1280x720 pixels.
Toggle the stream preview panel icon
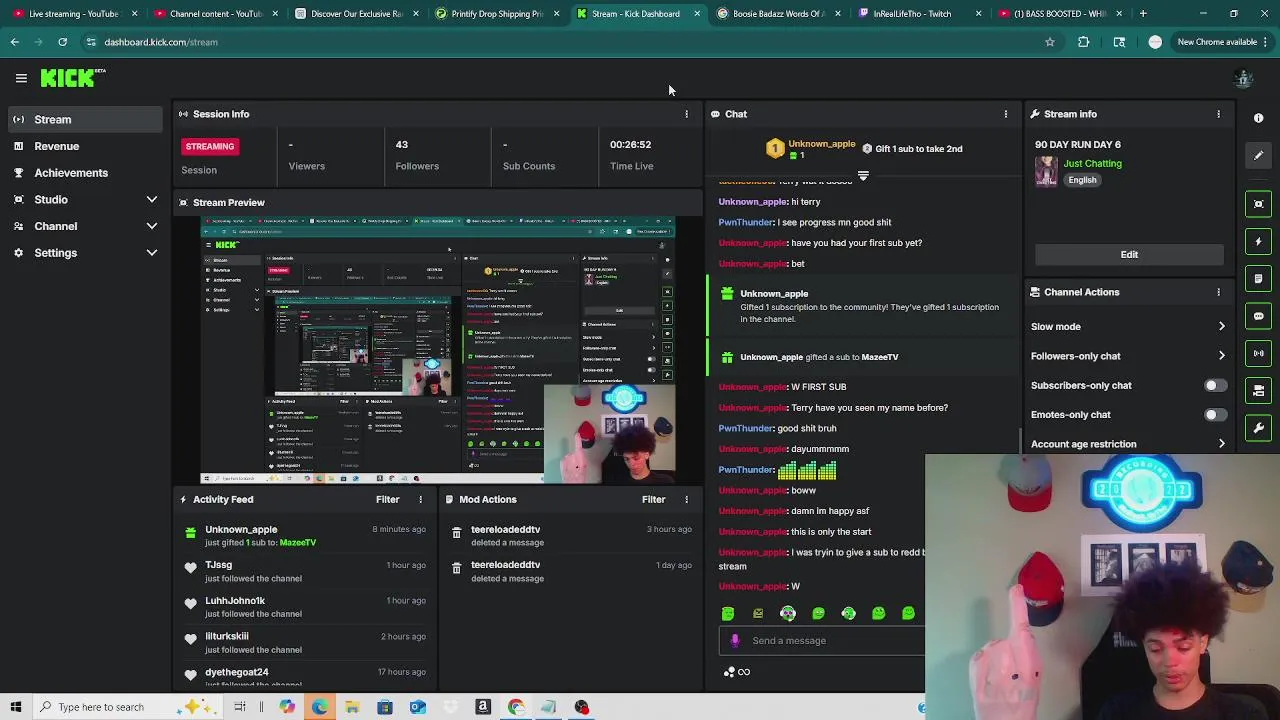[x=1258, y=204]
